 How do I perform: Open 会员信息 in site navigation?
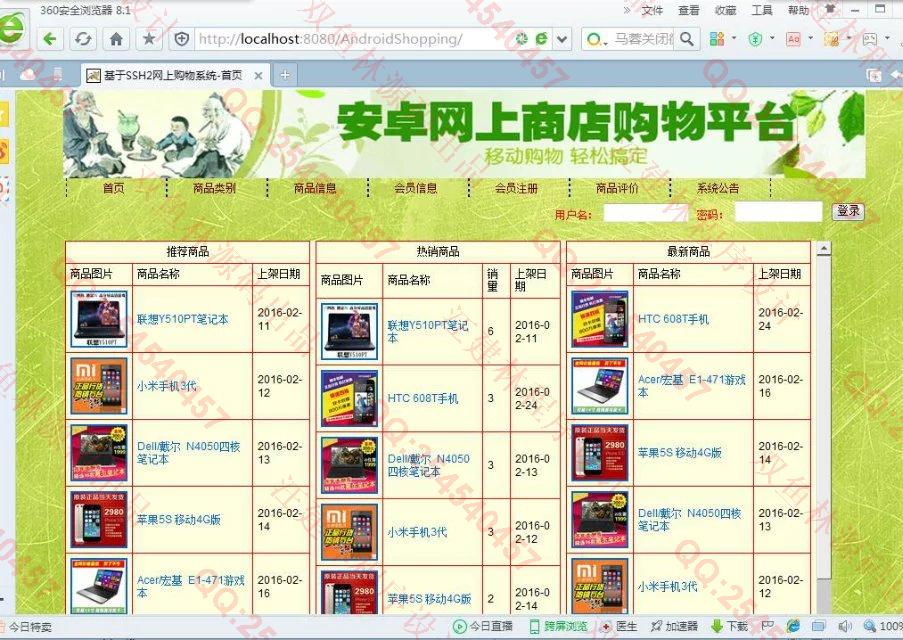tap(416, 188)
